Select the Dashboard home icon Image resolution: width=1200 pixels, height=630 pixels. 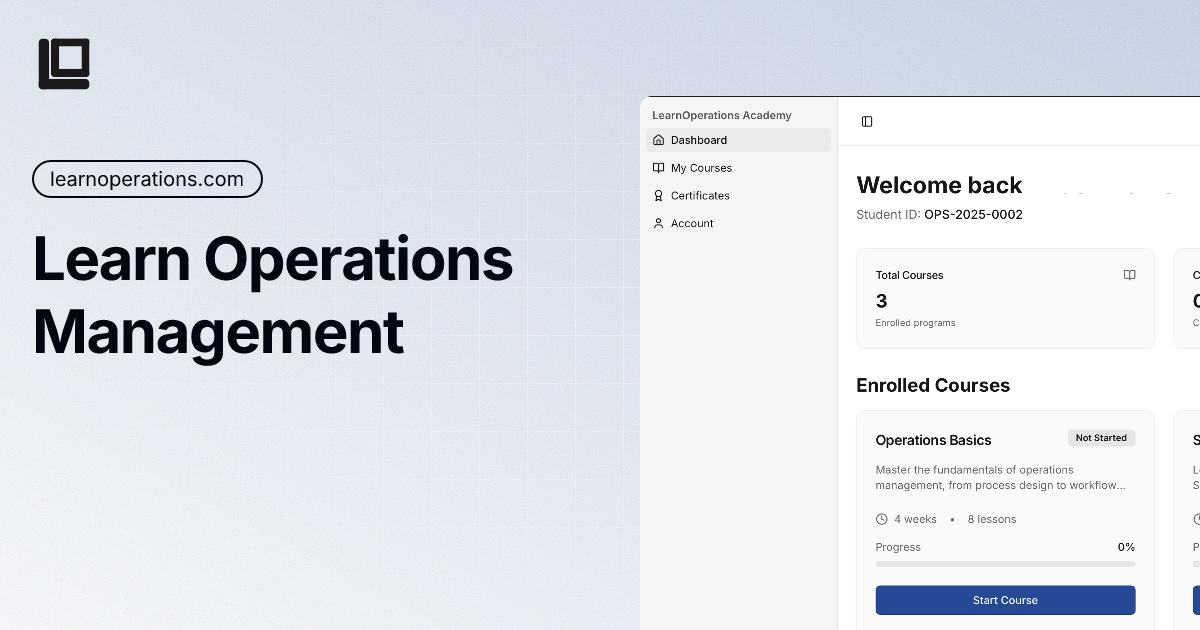coord(658,140)
